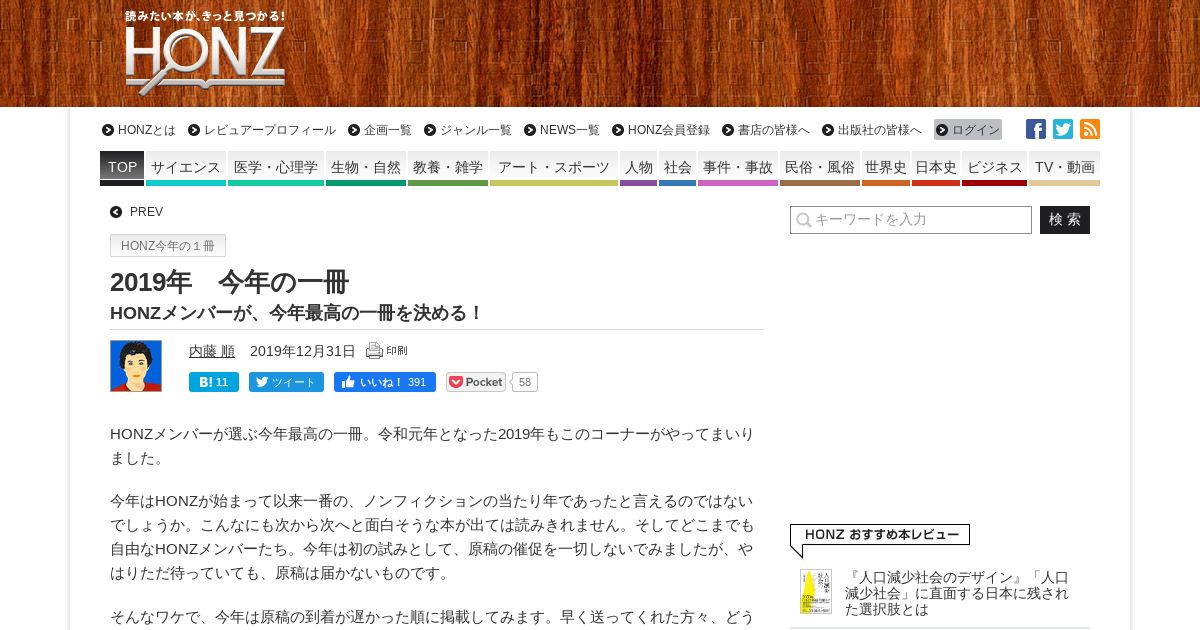The height and width of the screenshot is (630, 1200).
Task: Open the レビュアープロフィール link
Action: pyautogui.click(x=262, y=130)
